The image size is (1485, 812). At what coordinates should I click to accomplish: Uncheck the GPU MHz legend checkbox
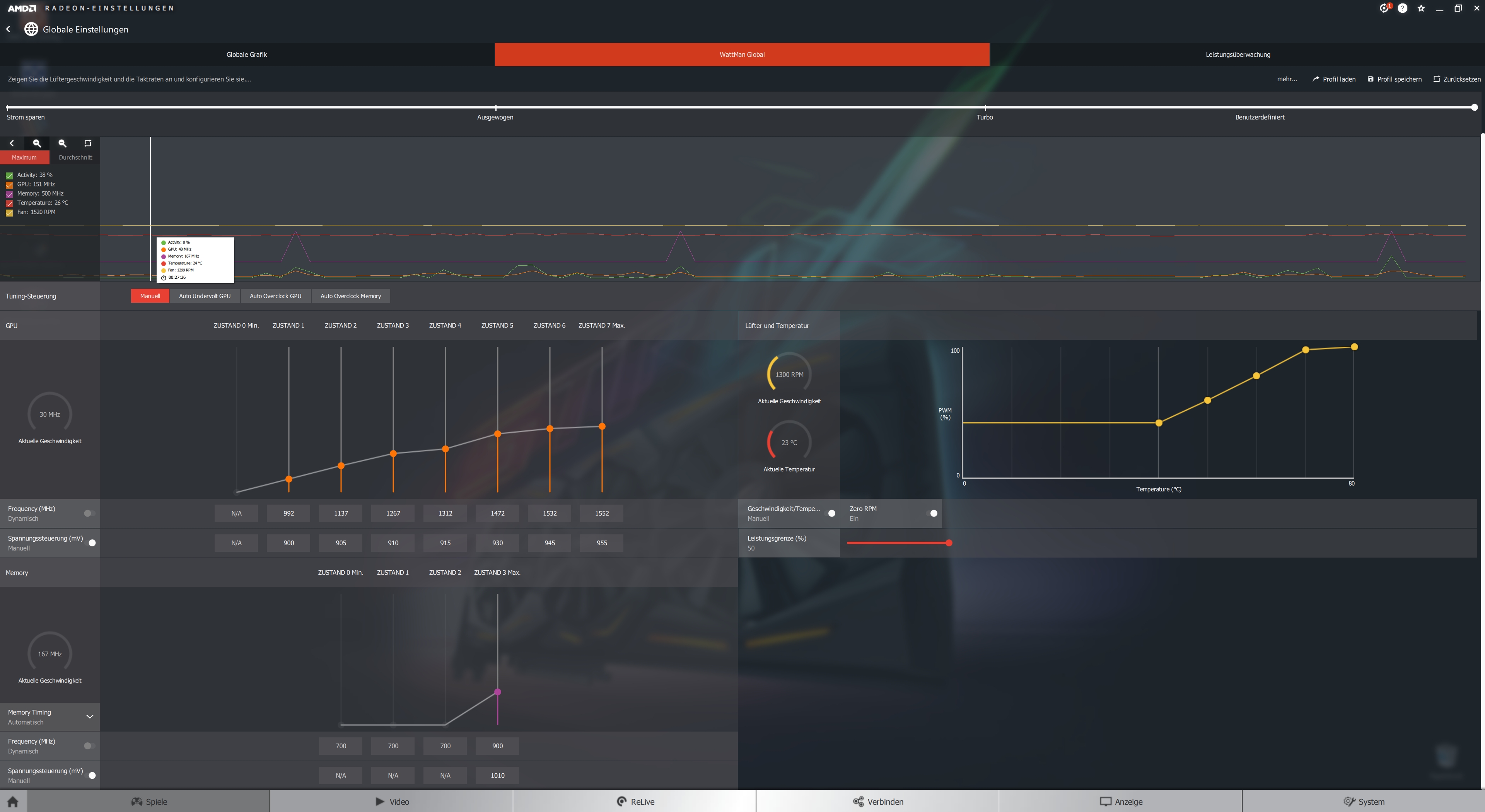[x=9, y=184]
